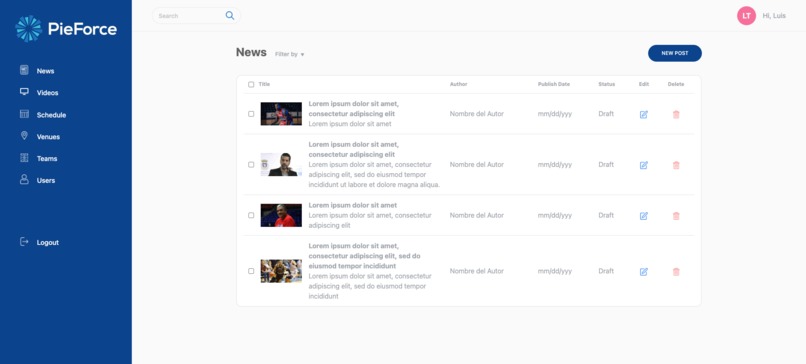
Task: Click the NEW POST button
Action: [x=674, y=53]
